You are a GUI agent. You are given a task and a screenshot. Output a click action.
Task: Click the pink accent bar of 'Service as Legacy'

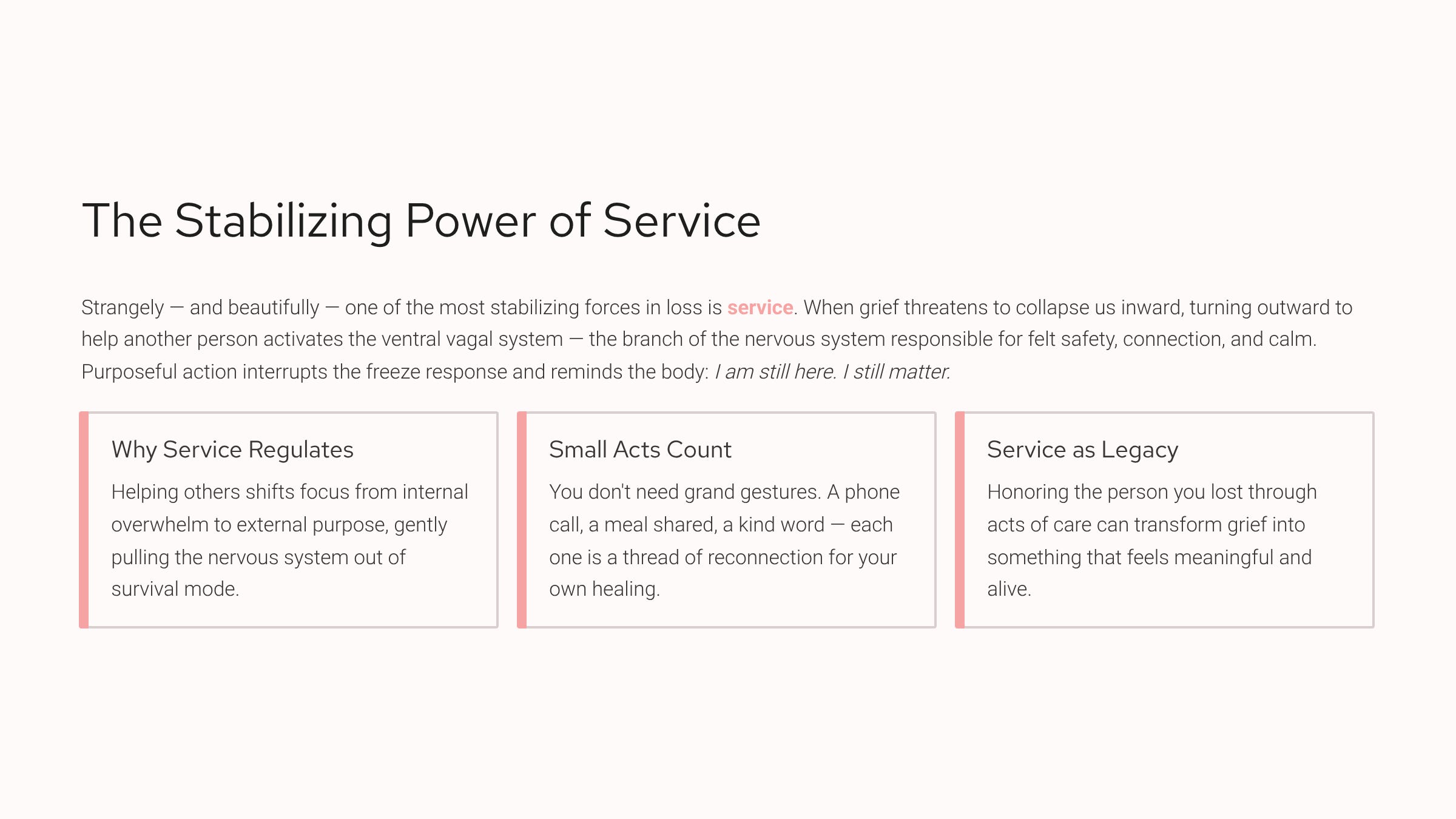pyautogui.click(x=960, y=520)
